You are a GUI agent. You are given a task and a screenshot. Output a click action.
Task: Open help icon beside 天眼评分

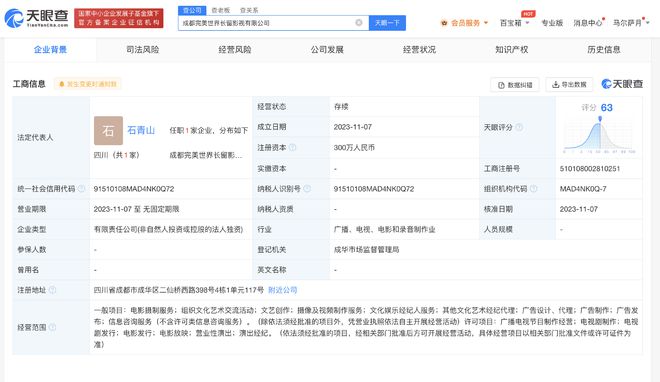pos(519,127)
